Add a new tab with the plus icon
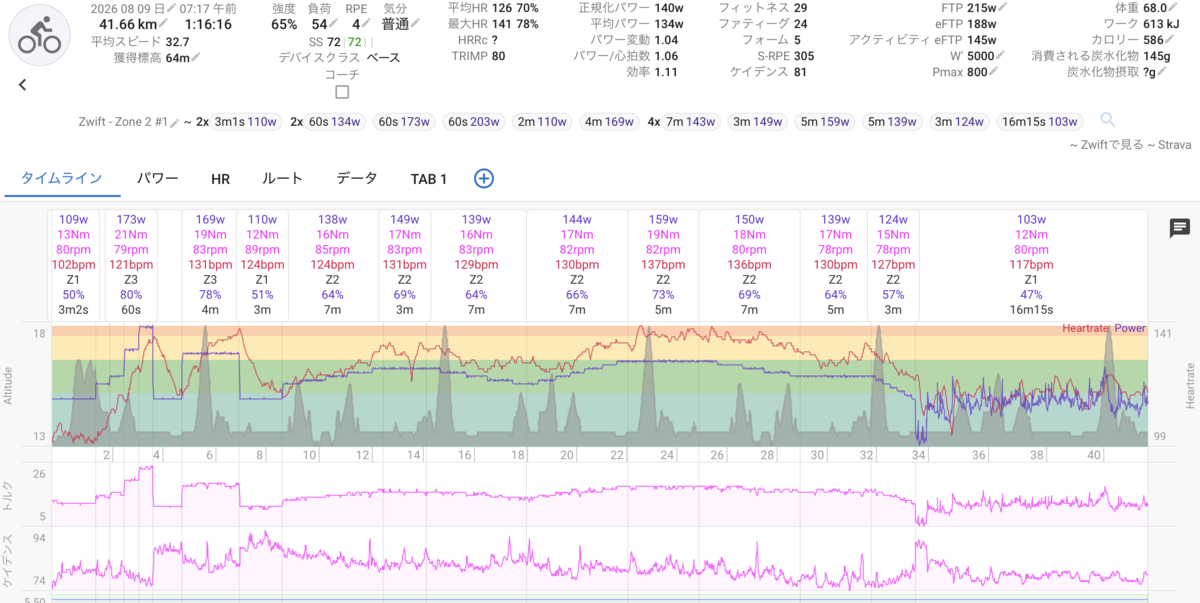 [484, 179]
